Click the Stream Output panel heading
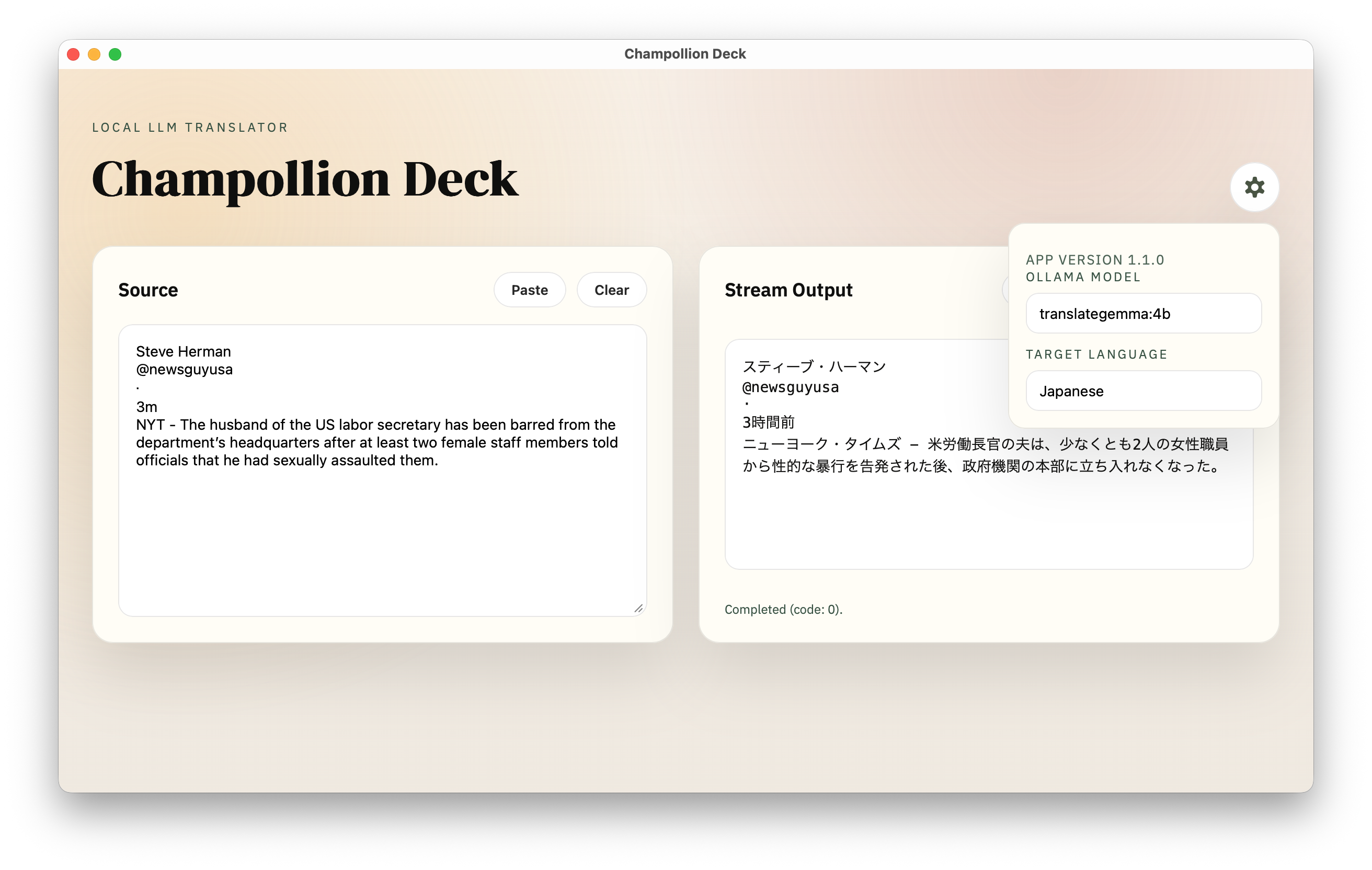Image resolution: width=1372 pixels, height=870 pixels. coord(788,290)
